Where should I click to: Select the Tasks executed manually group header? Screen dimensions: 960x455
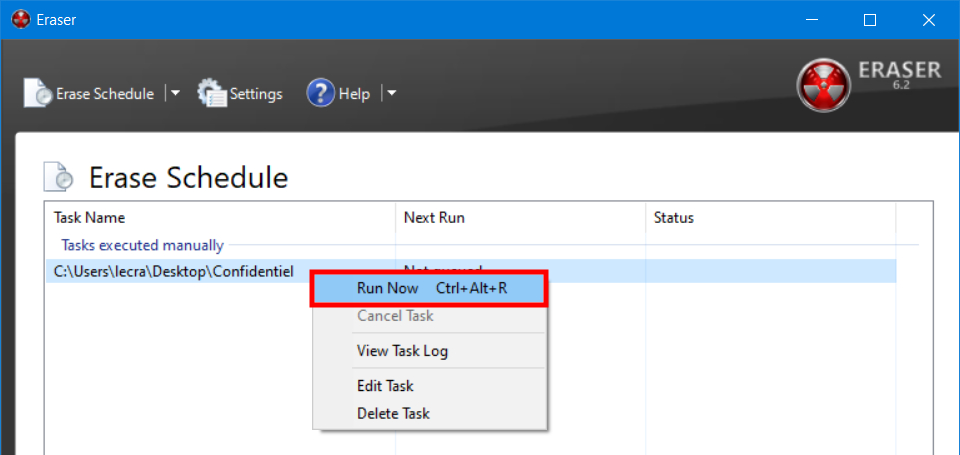tap(142, 246)
